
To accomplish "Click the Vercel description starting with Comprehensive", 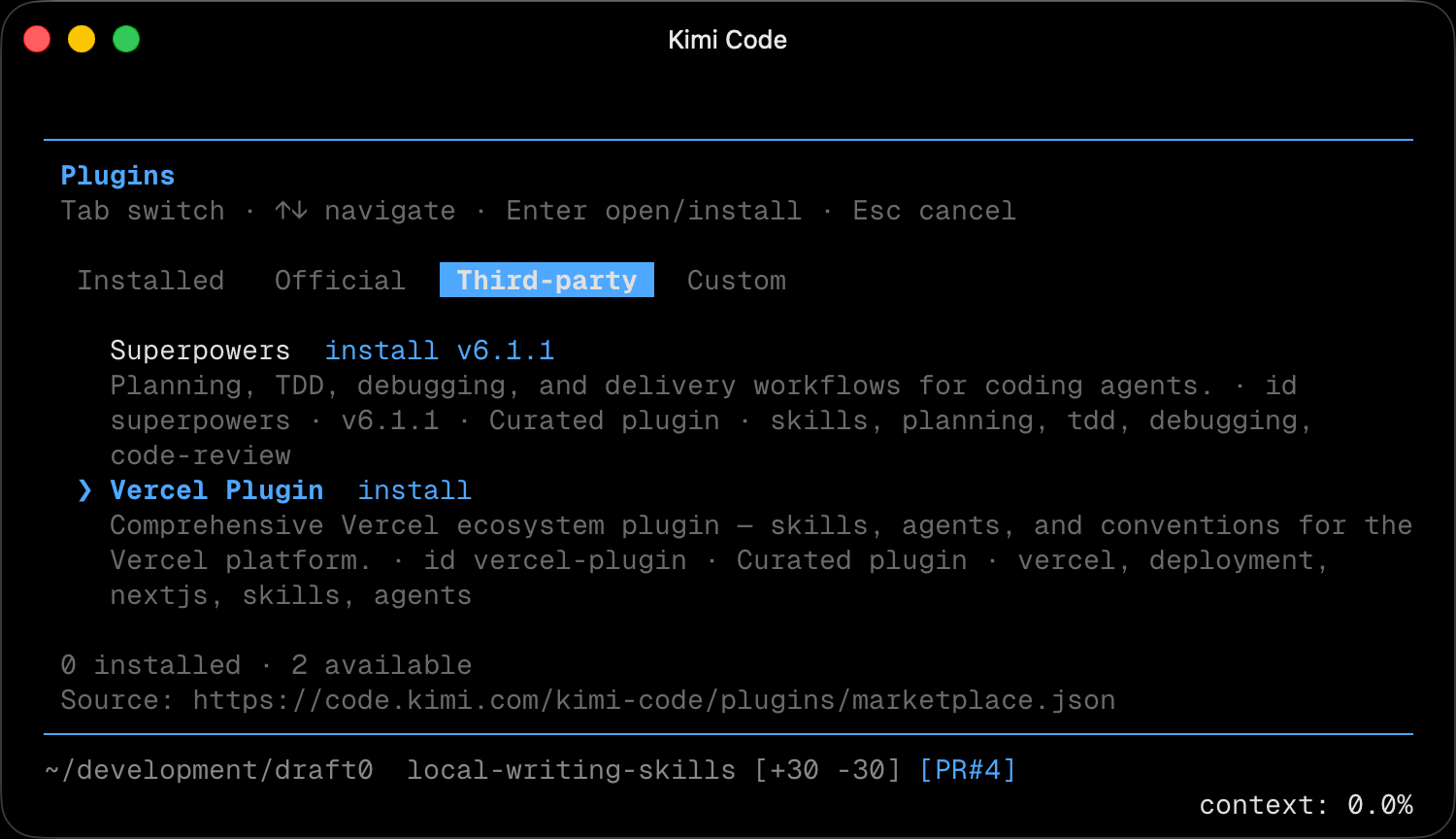I will click(761, 560).
